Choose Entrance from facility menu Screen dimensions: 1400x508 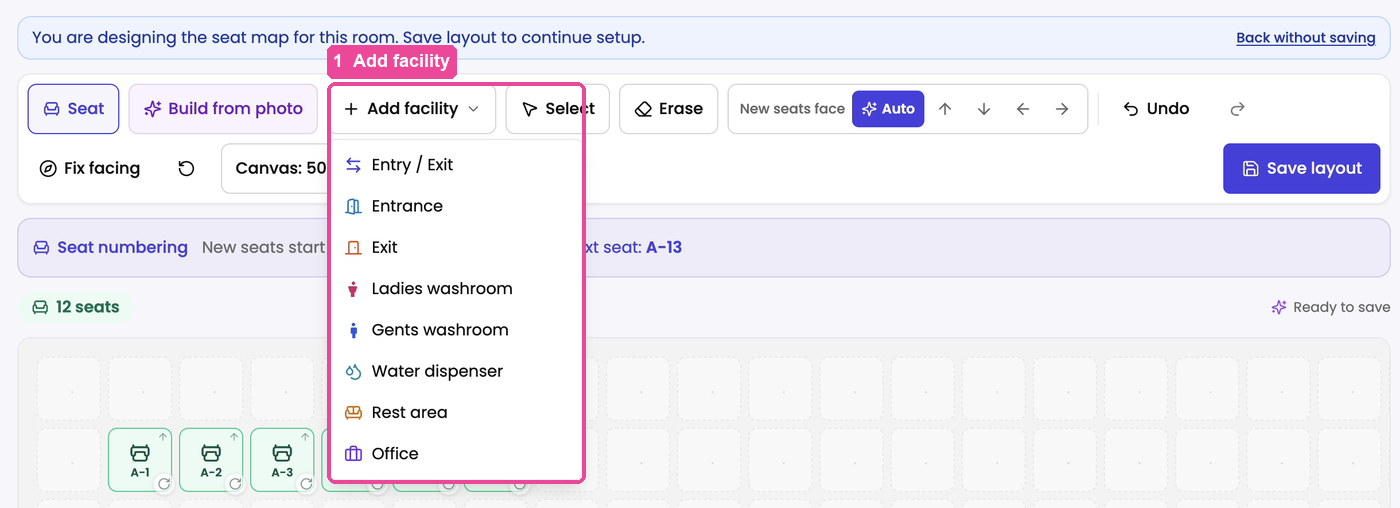(456, 206)
